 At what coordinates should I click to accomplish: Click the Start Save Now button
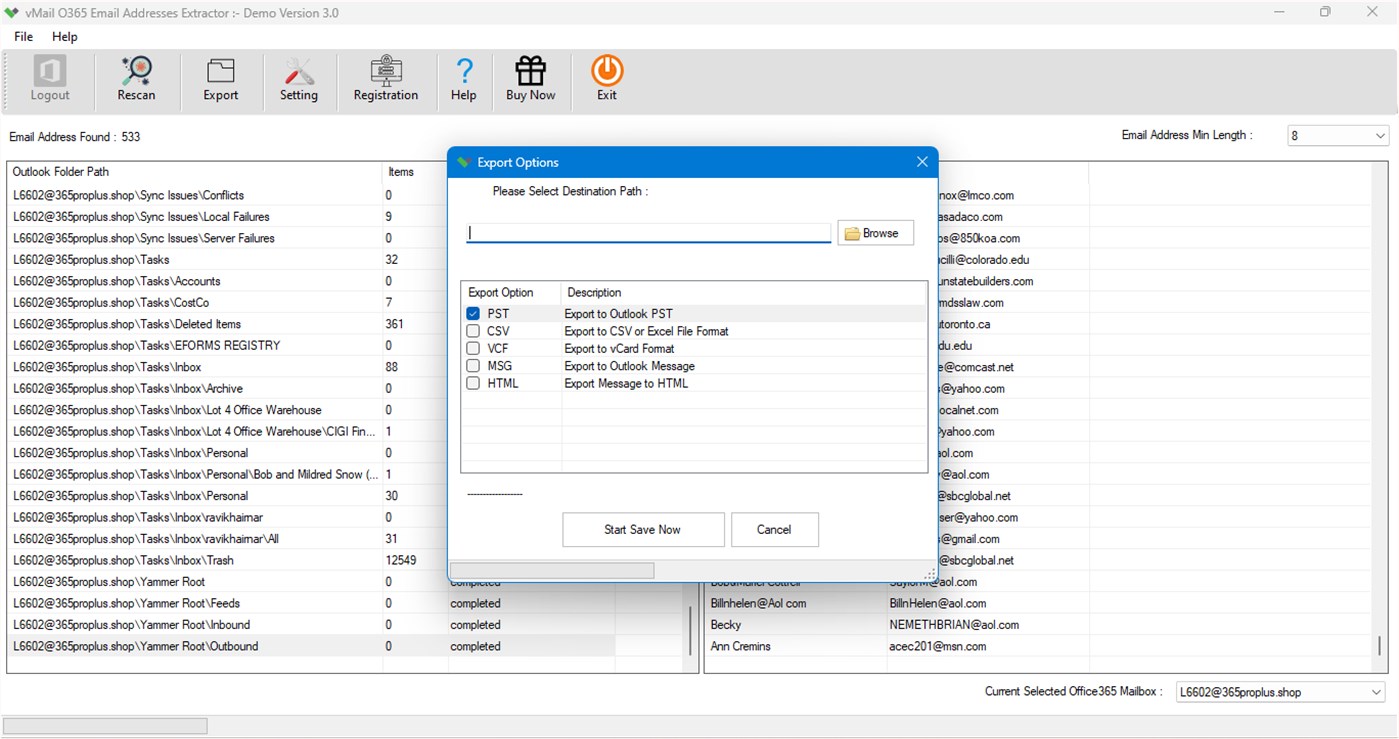pyautogui.click(x=643, y=529)
